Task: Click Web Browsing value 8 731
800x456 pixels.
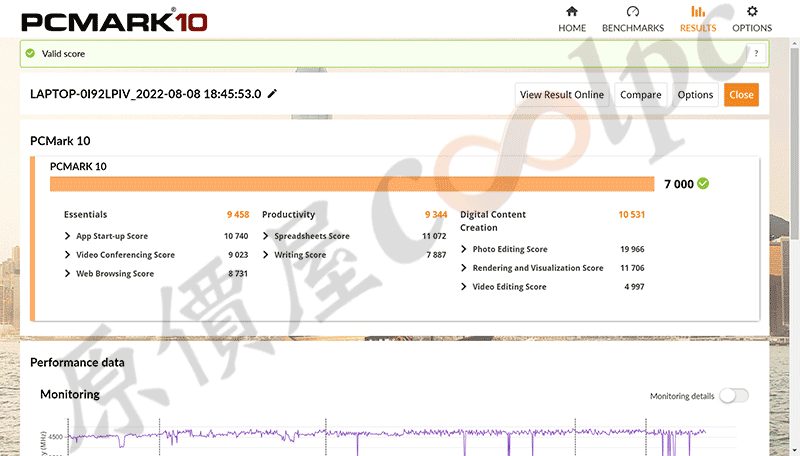Action: click(x=238, y=274)
